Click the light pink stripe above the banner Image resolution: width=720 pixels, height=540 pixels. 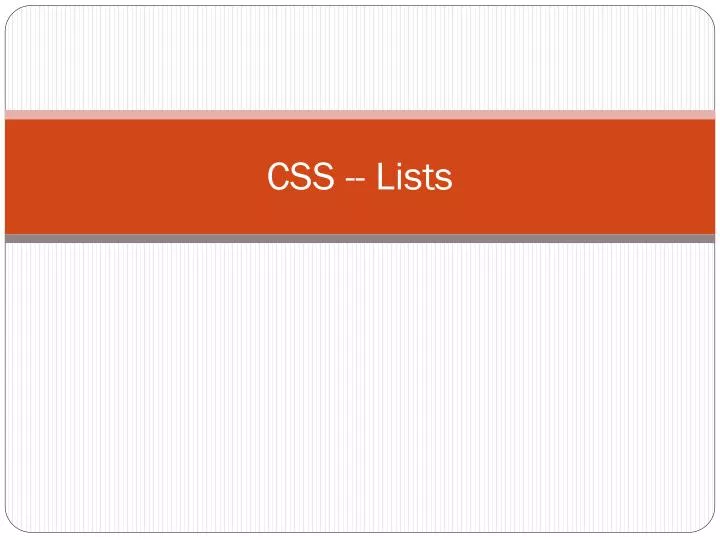tap(360, 115)
